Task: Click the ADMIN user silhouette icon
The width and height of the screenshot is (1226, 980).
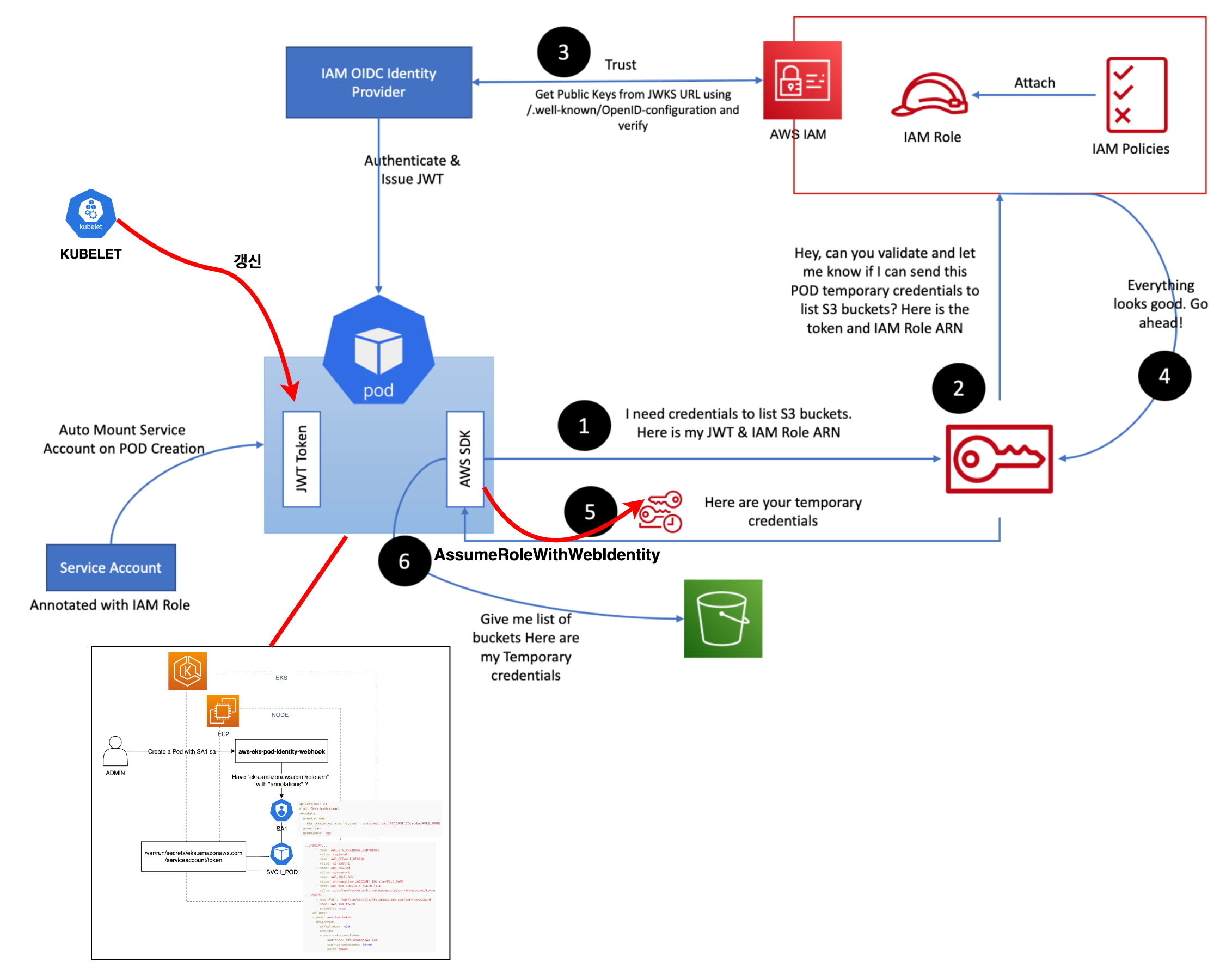Action: [115, 751]
